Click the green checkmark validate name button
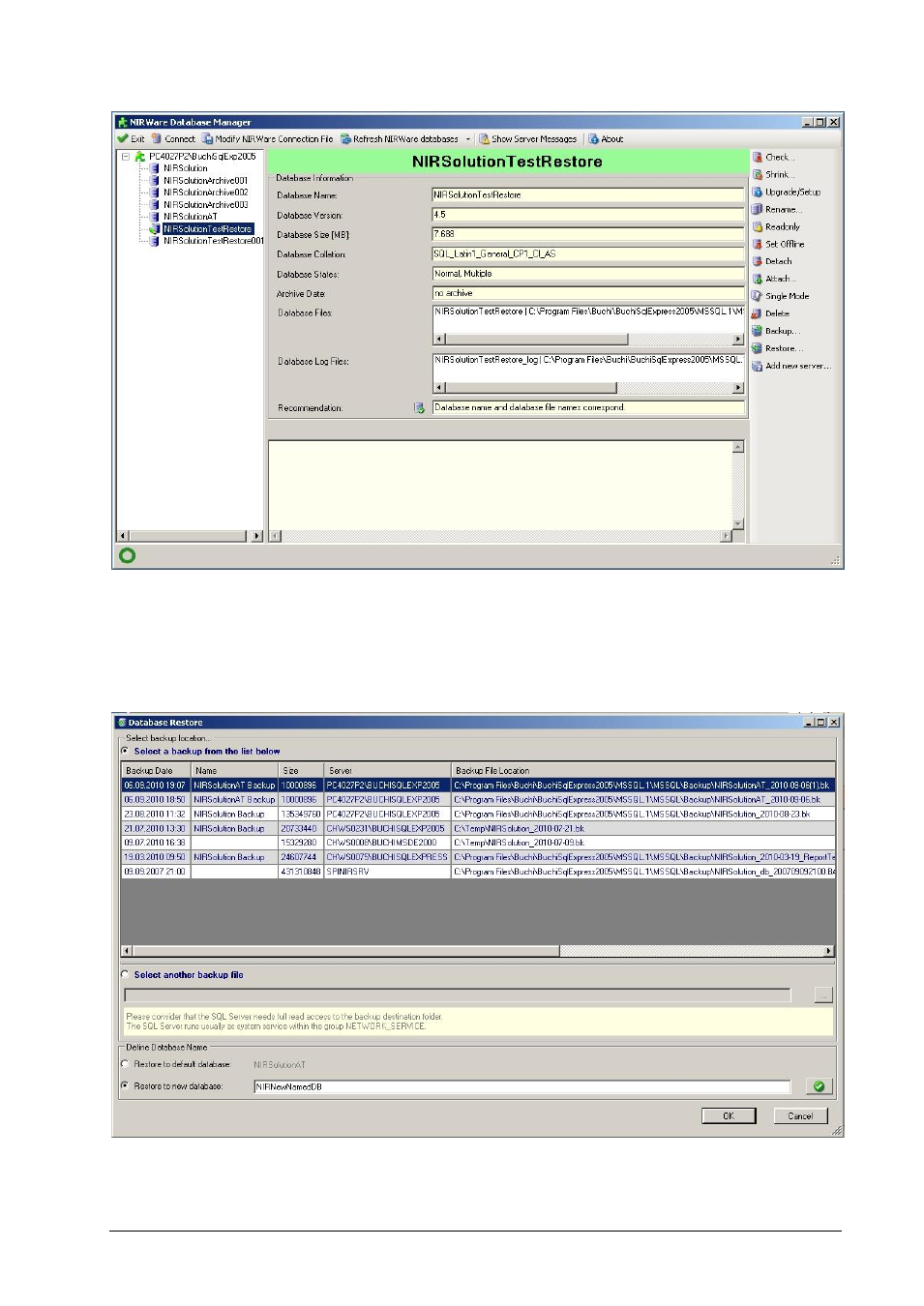Screen dimensions: 924x1306 [x=819, y=1086]
